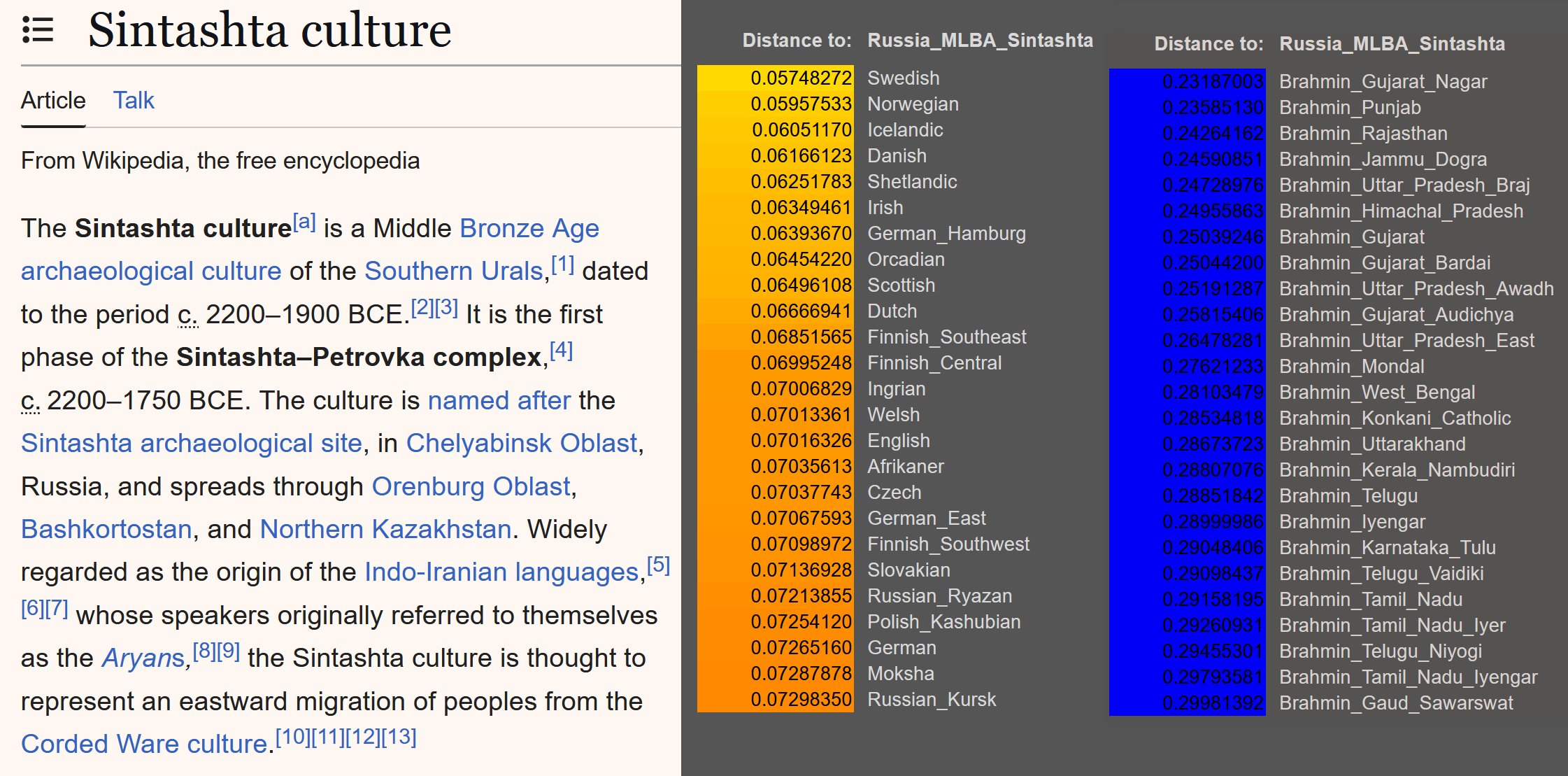1568x776 pixels.
Task: Click the Brahmin_Iyengar row label
Action: pyautogui.click(x=1352, y=522)
